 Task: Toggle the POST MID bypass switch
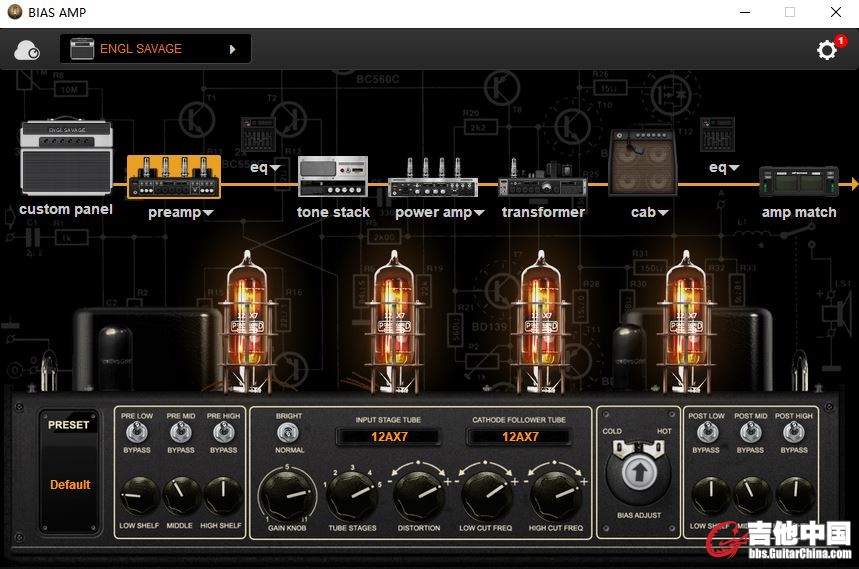click(x=750, y=432)
